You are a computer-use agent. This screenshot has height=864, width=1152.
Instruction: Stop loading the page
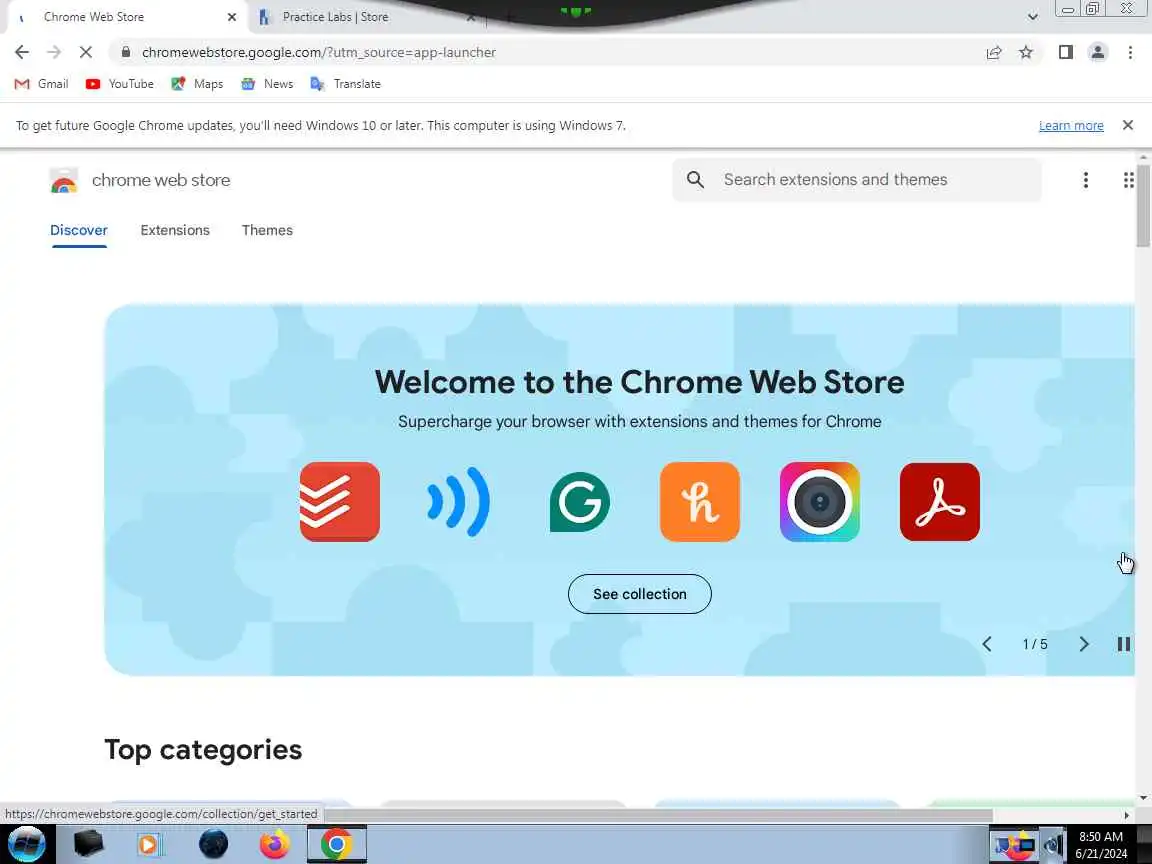click(85, 52)
